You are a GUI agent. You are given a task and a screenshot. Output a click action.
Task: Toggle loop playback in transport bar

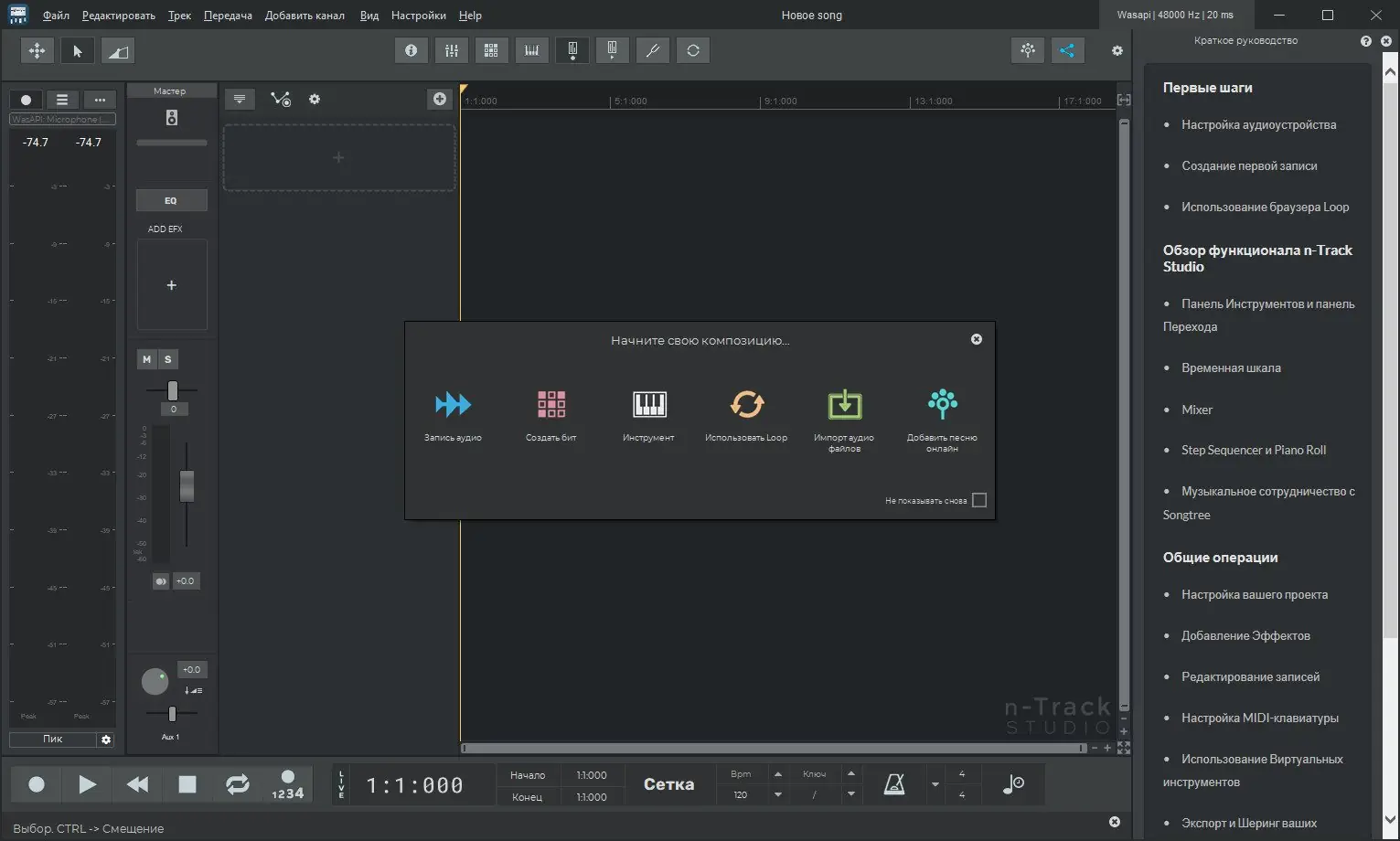tap(237, 784)
